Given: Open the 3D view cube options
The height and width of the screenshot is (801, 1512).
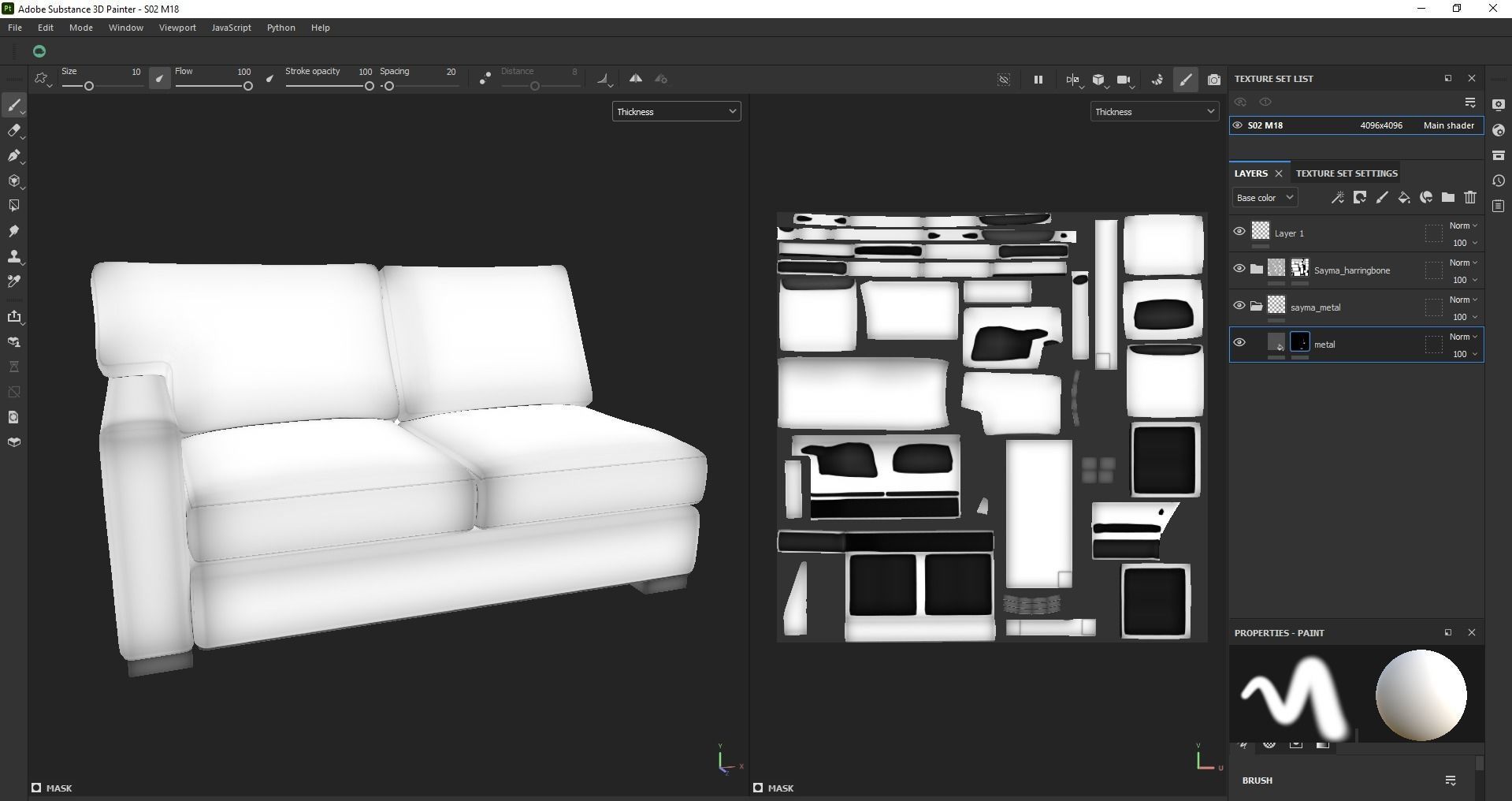Looking at the screenshot, I should [1099, 80].
